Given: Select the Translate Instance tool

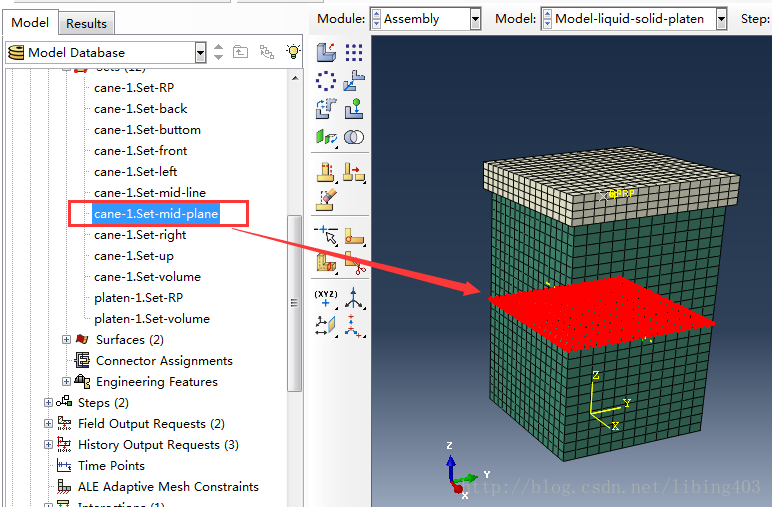Looking at the screenshot, I should point(354,81).
